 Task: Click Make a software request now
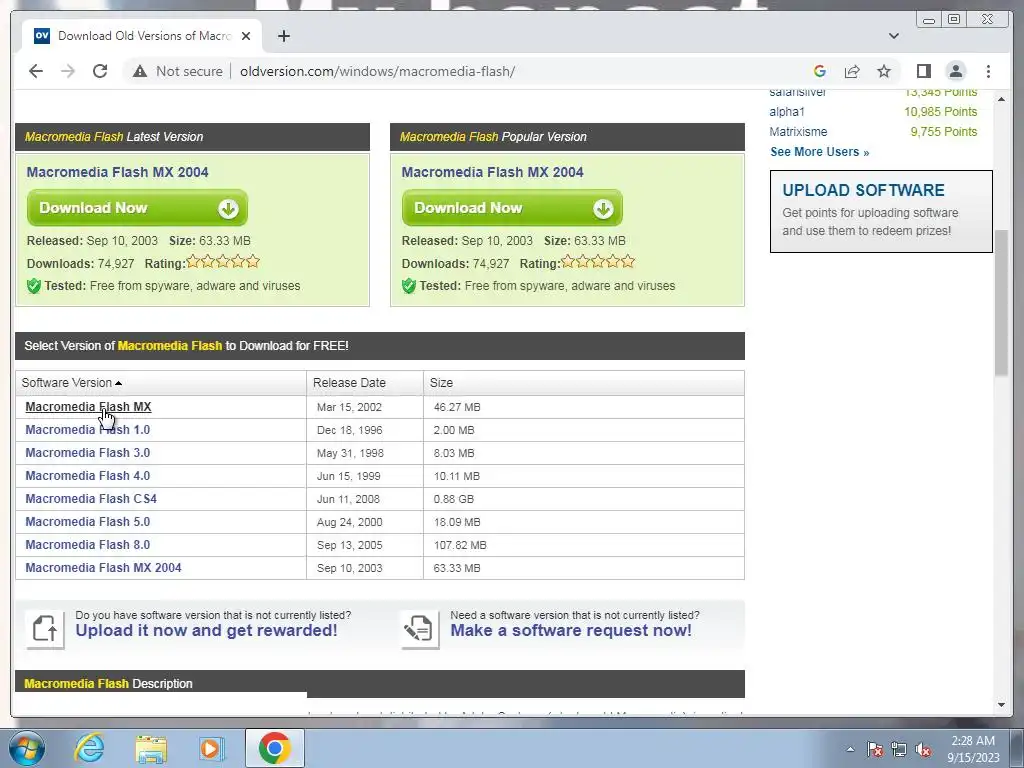click(x=571, y=630)
